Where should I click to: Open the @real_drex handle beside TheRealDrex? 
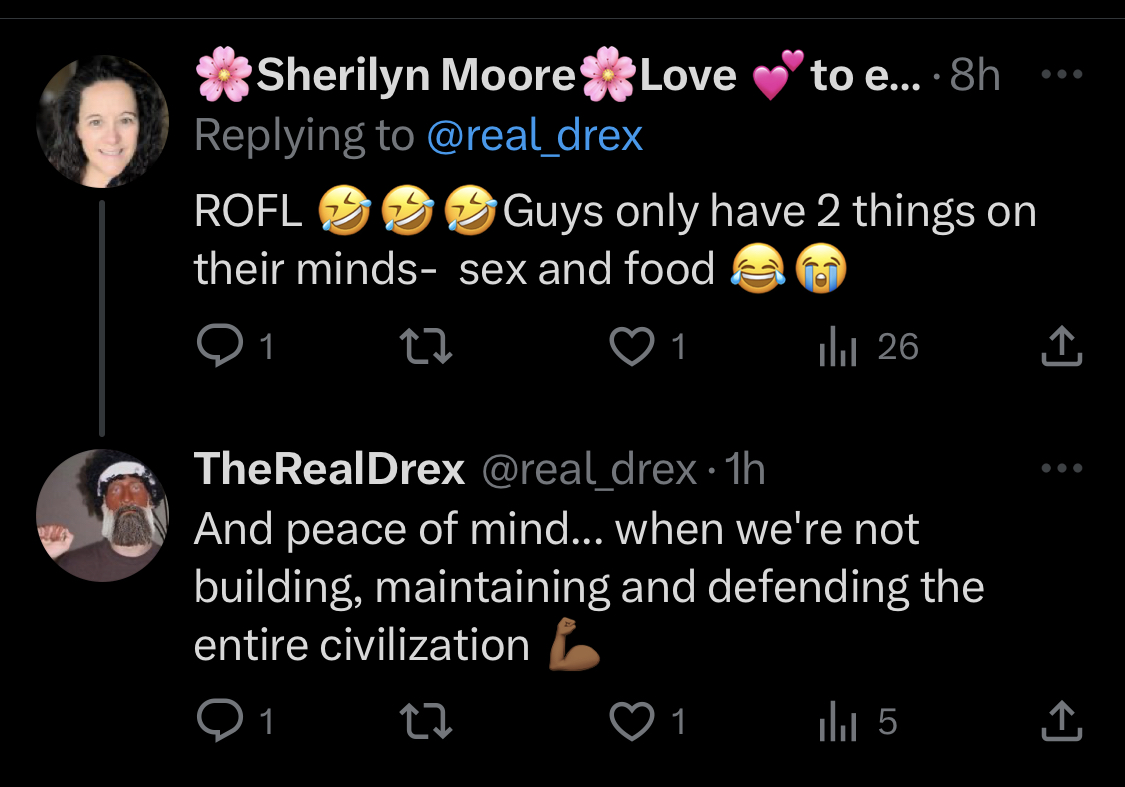coord(589,470)
